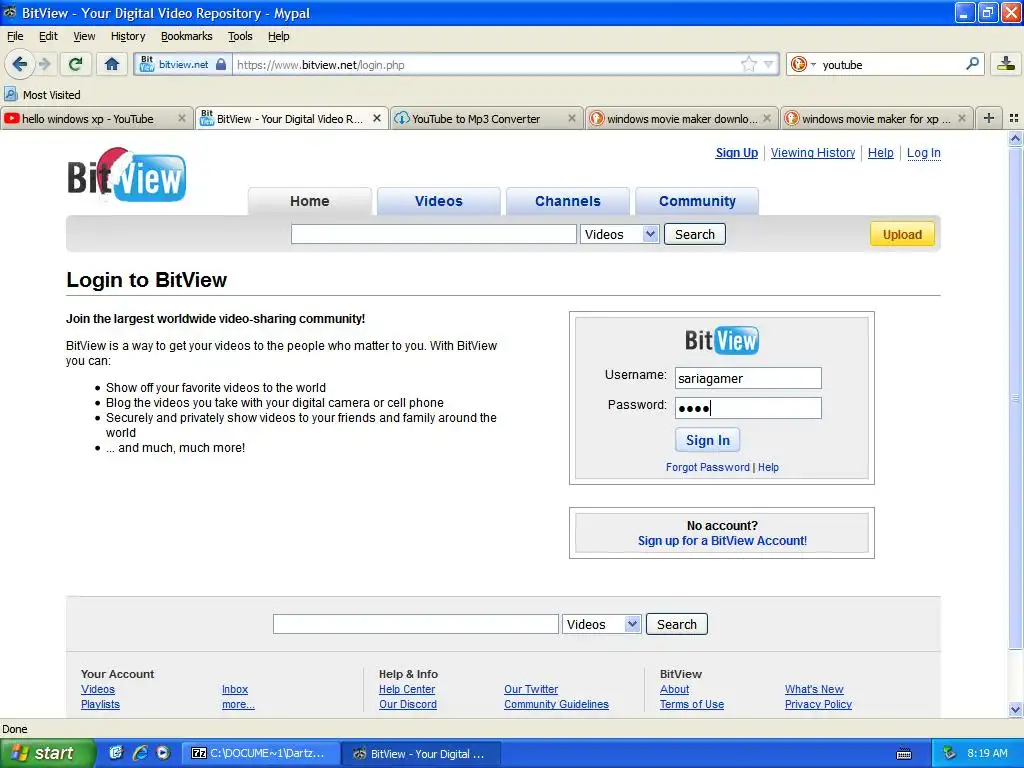Click the Mypal raccoon icon in title bar

click(x=10, y=12)
